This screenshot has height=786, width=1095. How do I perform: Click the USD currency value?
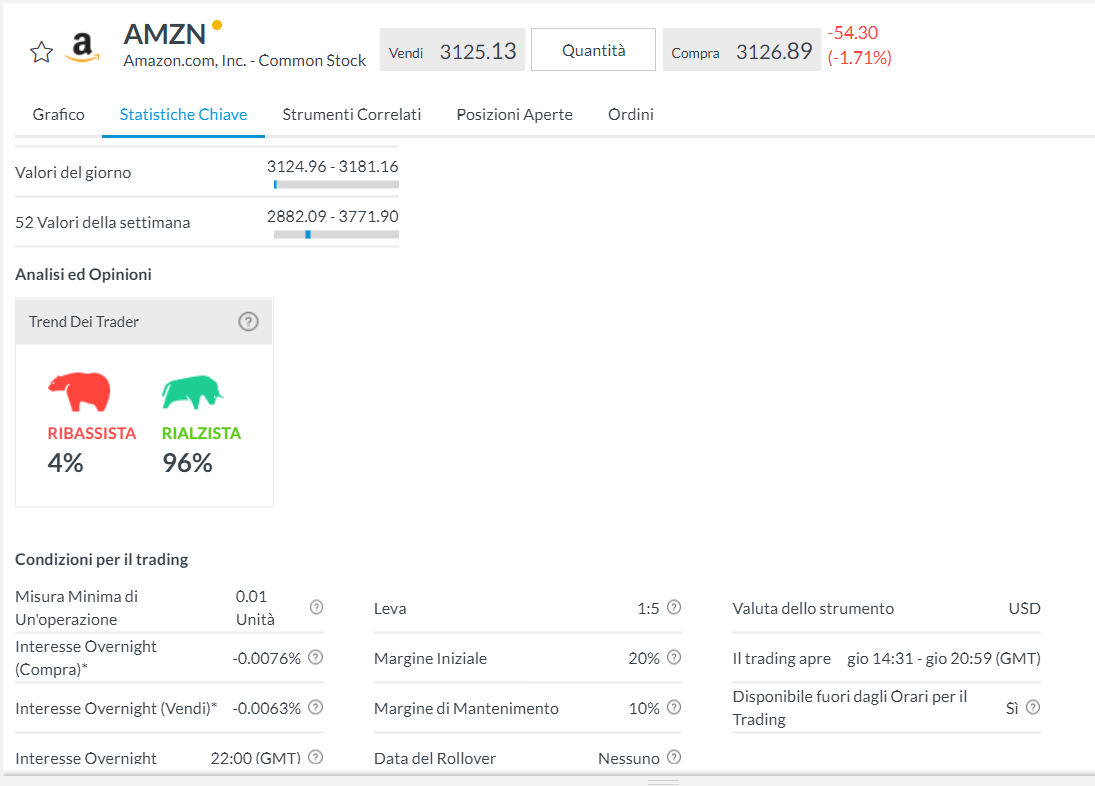coord(1024,609)
